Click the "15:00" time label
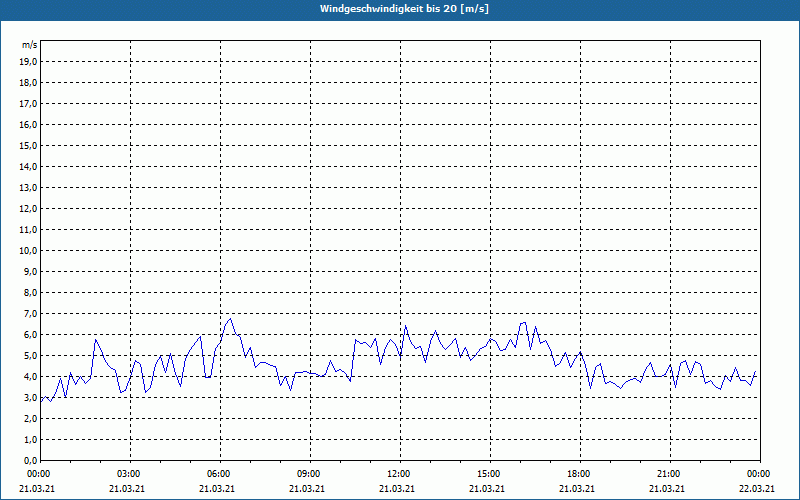Viewport: 800px width, 500px height. (490, 474)
